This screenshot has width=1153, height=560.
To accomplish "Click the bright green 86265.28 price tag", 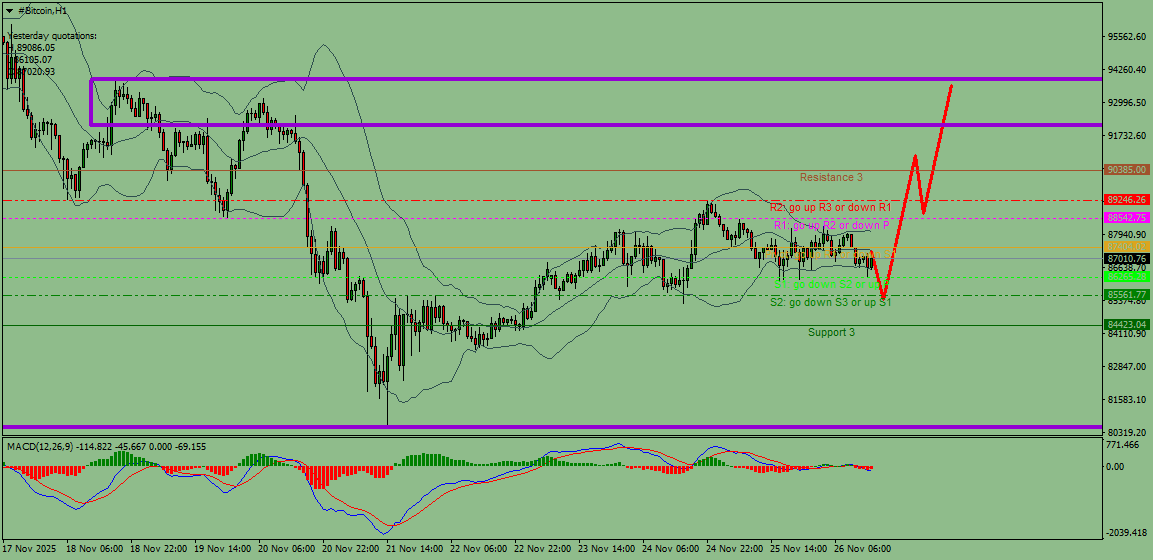I will [x=1127, y=277].
